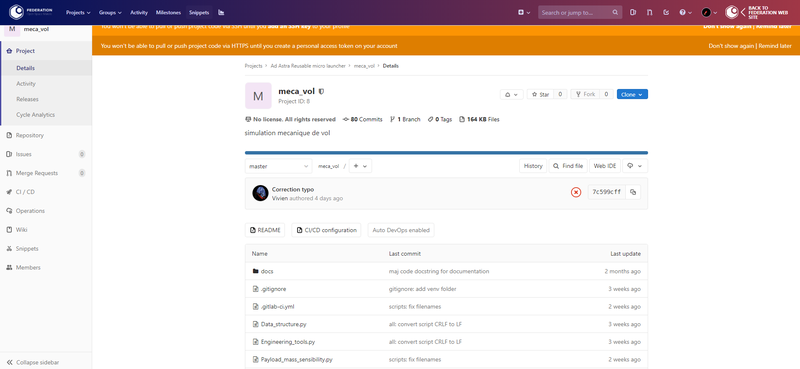Click the .gitignore file icon
This screenshot has height=369, width=800.
[256, 289]
